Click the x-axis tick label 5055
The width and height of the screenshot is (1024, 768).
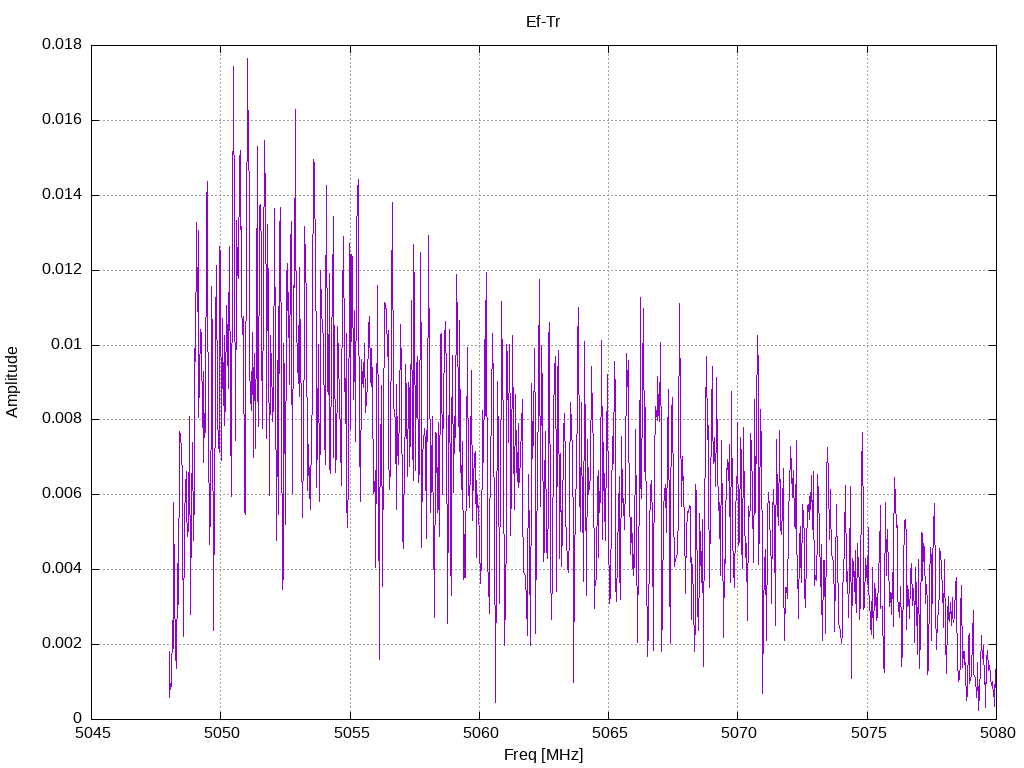pyautogui.click(x=351, y=733)
